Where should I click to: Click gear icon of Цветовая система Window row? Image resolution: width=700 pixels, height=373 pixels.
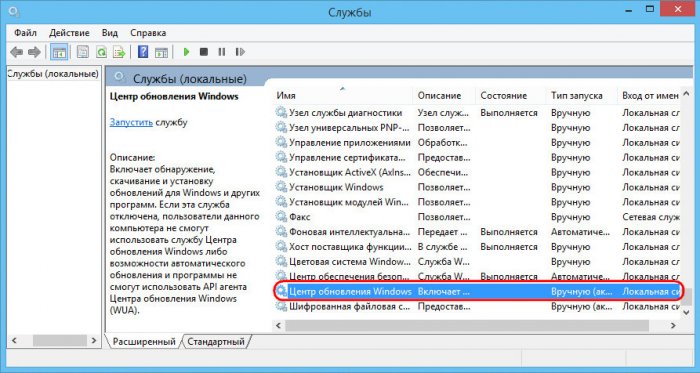281,261
